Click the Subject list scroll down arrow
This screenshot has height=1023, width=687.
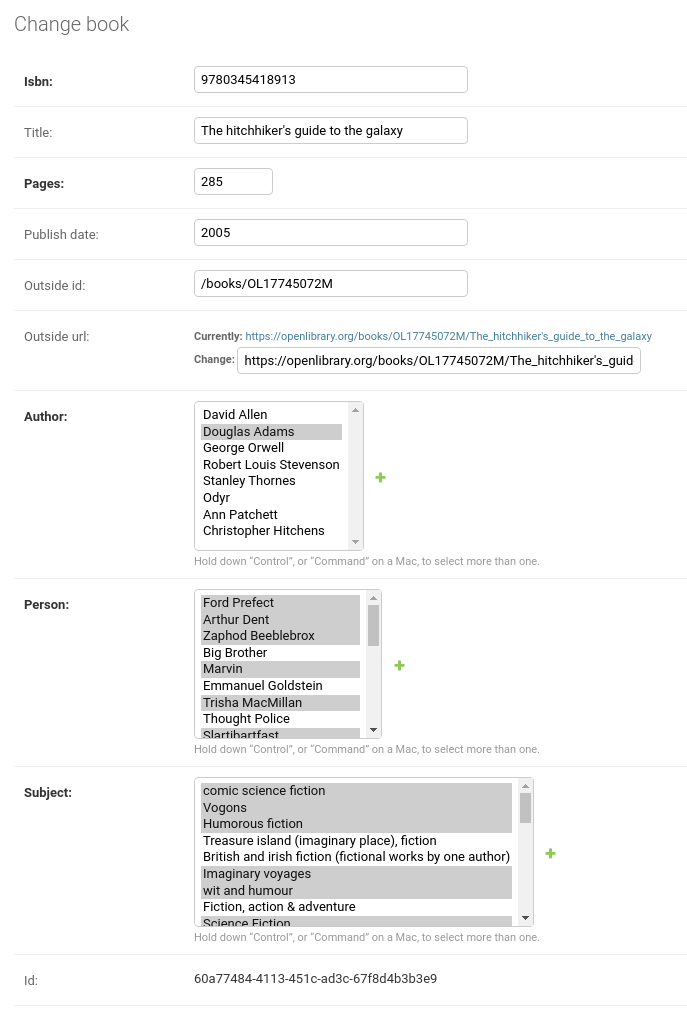click(x=525, y=918)
